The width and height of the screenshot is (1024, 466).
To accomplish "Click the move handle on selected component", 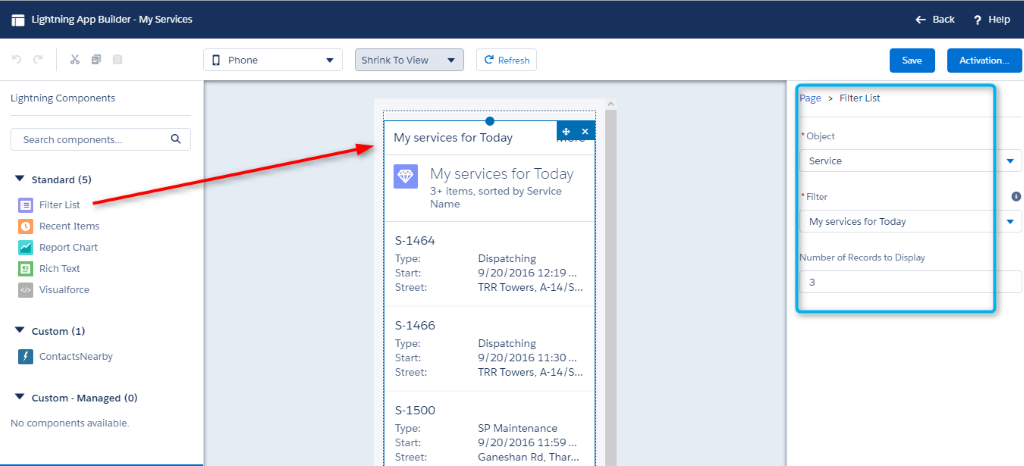I will pyautogui.click(x=566, y=131).
